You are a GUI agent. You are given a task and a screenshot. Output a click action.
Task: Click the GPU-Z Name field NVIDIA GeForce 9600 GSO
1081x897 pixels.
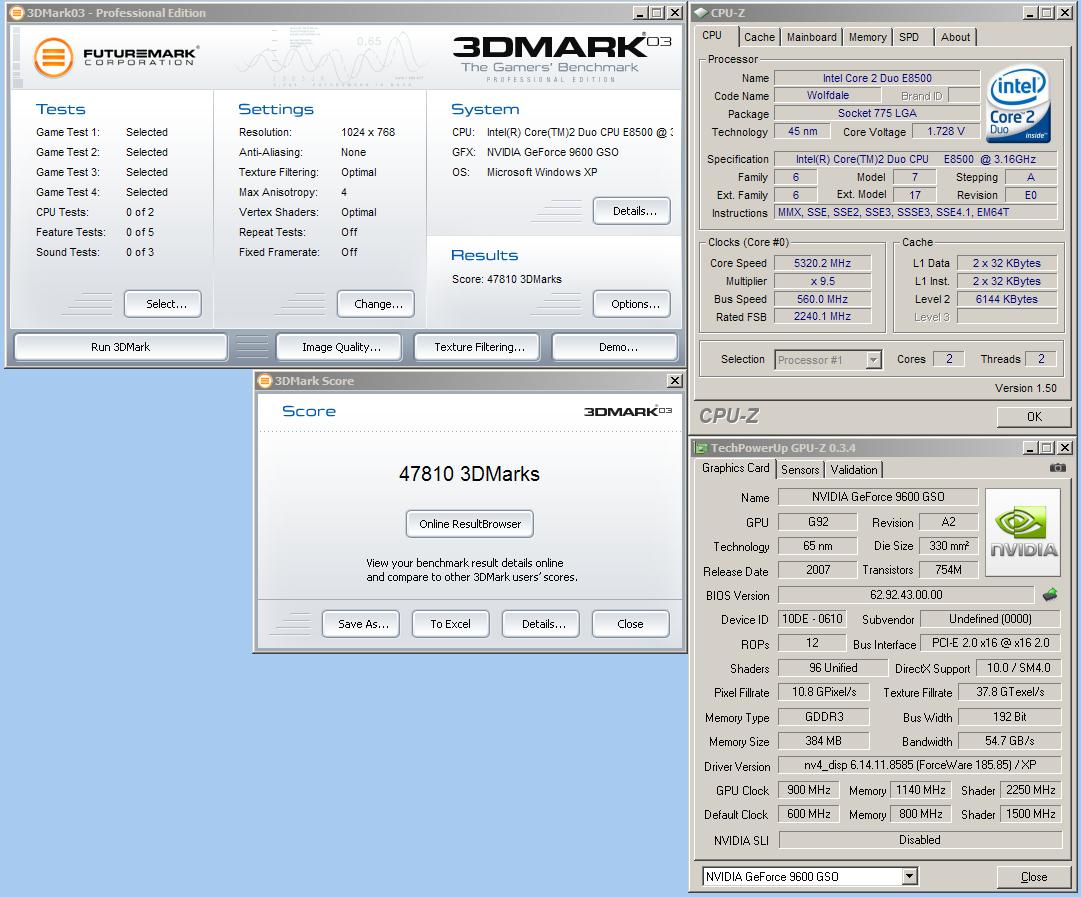click(878, 496)
